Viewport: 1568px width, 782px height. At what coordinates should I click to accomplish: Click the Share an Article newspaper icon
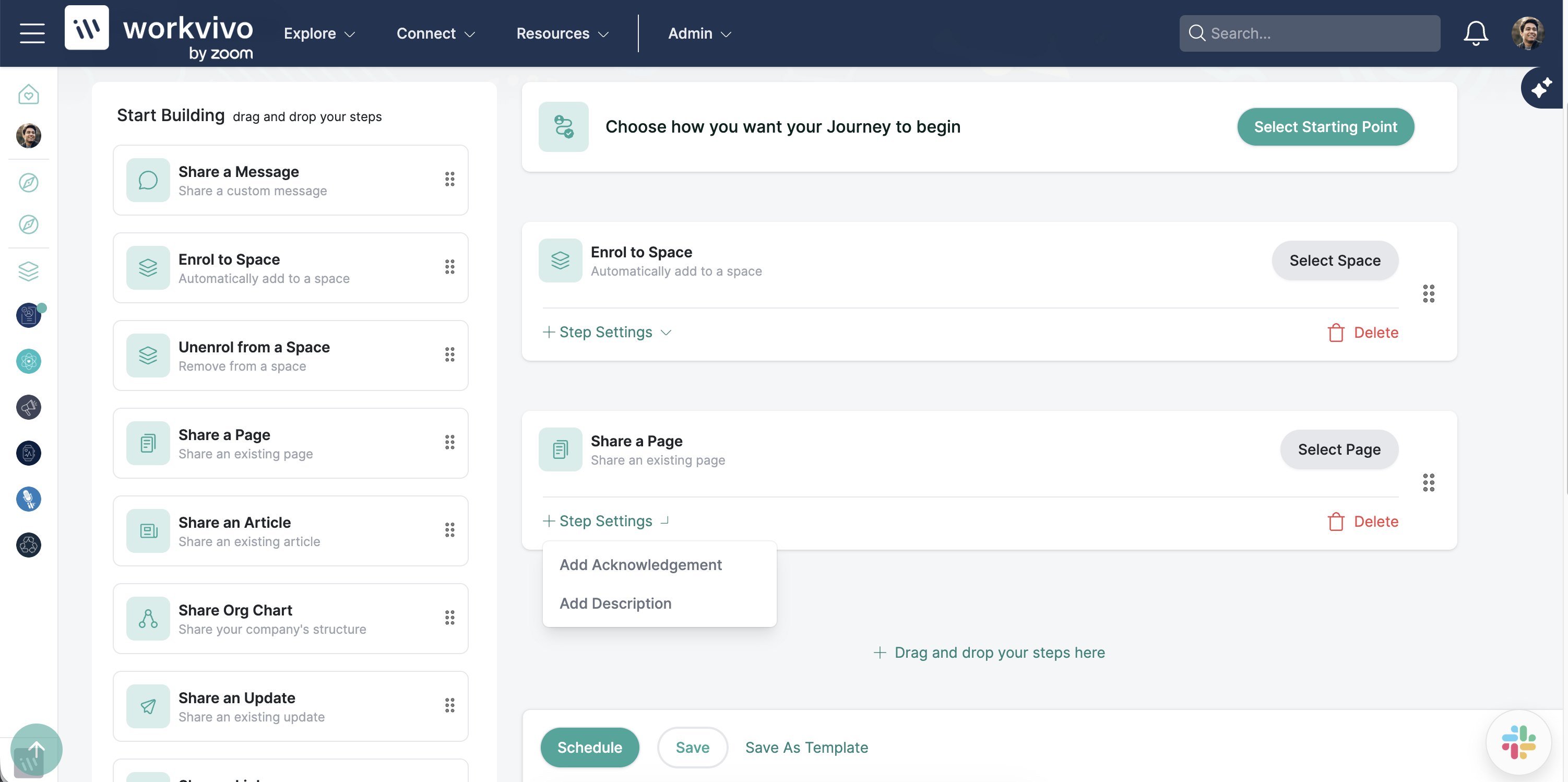pyautogui.click(x=148, y=531)
